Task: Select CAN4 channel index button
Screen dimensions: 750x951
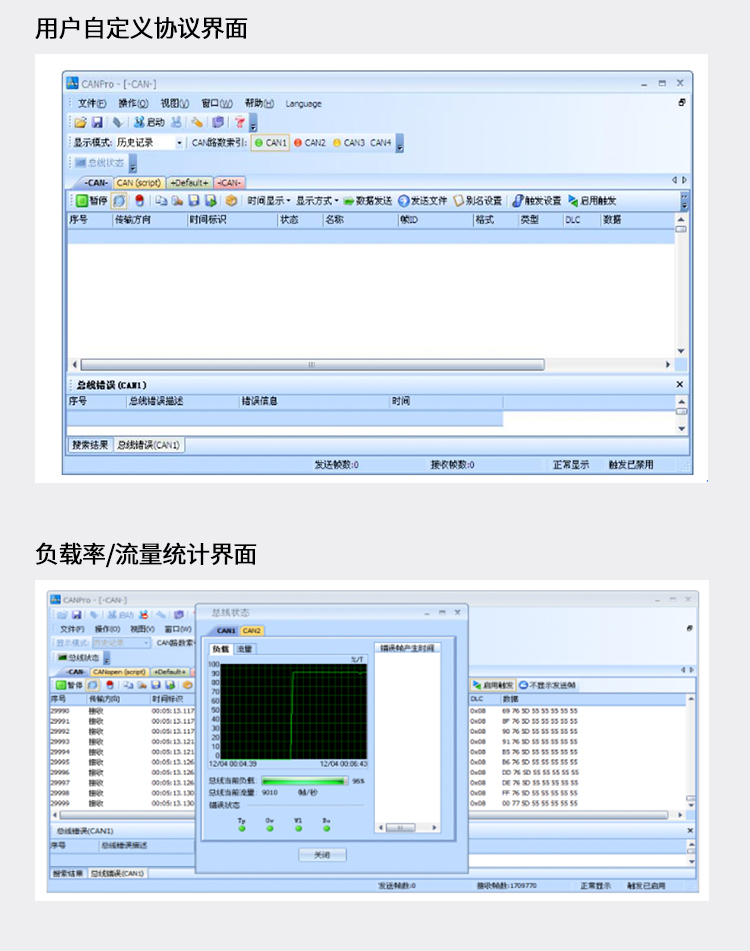Action: coord(381,143)
